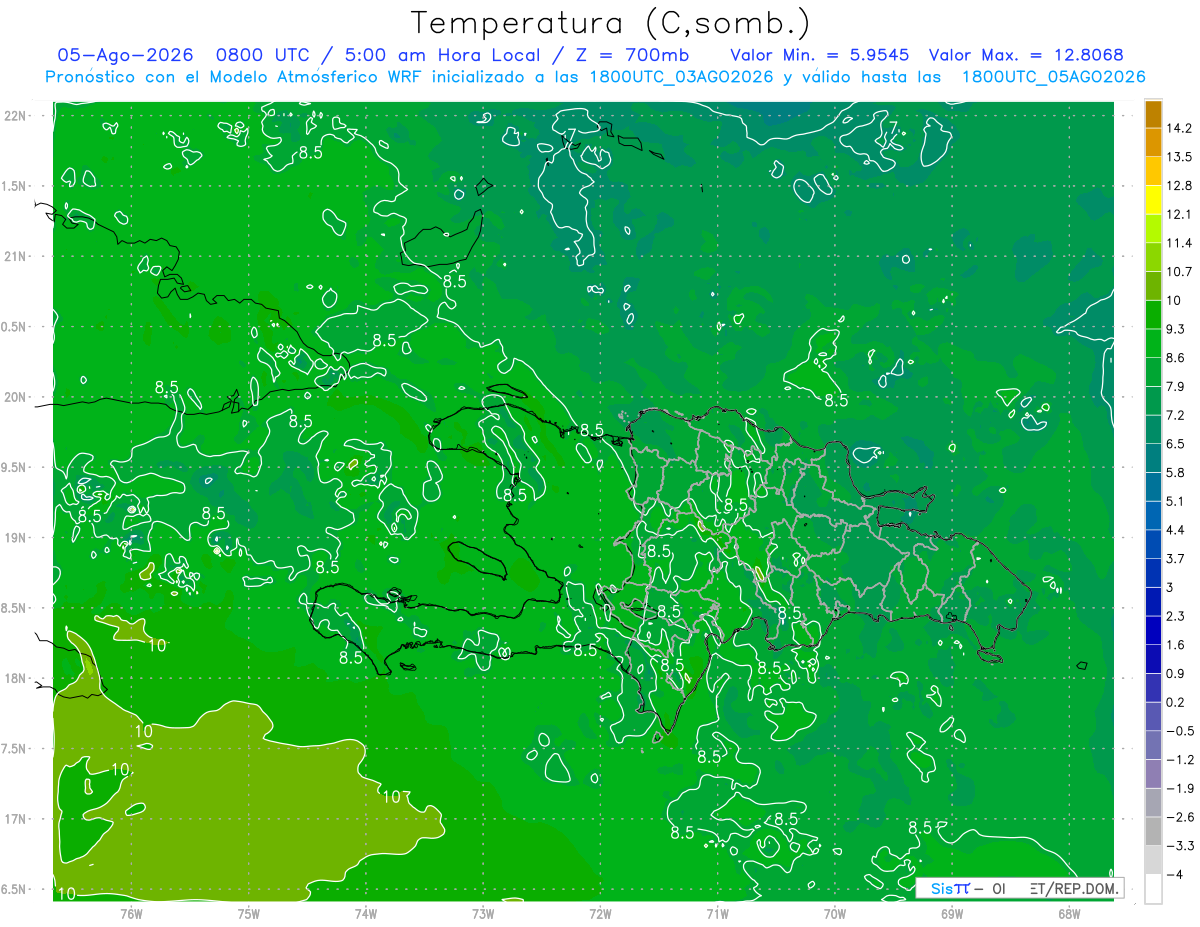This screenshot has height=927, width=1200.
Task: Click the '18N' latitude axis label
Action: pos(16,679)
